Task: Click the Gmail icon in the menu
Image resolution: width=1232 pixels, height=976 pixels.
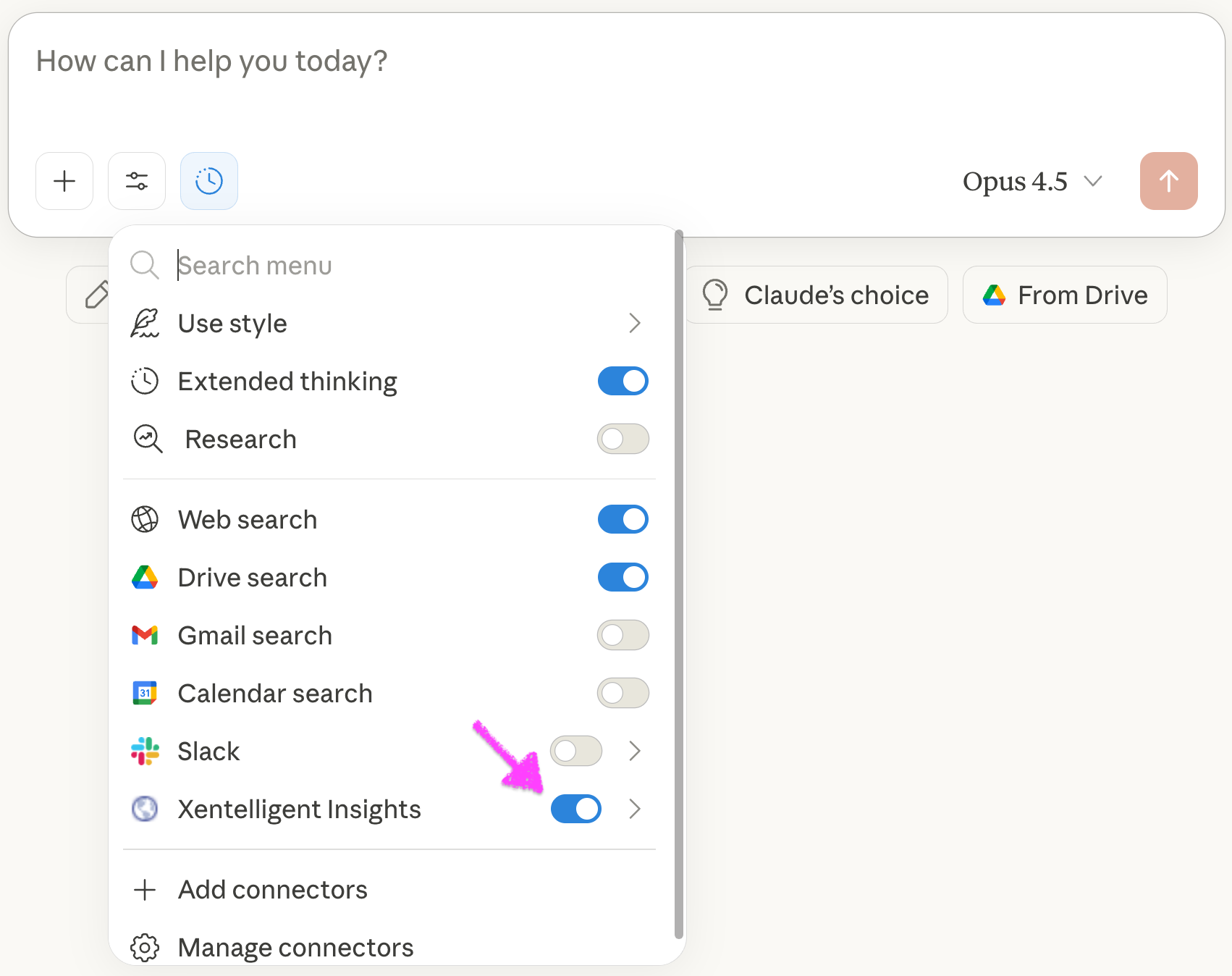Action: point(145,635)
